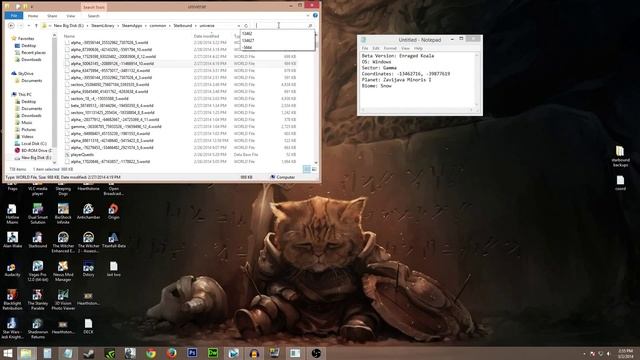Click the SteamApps breadcrumb segment
Viewport: 640px width, 360px height.
132,25
